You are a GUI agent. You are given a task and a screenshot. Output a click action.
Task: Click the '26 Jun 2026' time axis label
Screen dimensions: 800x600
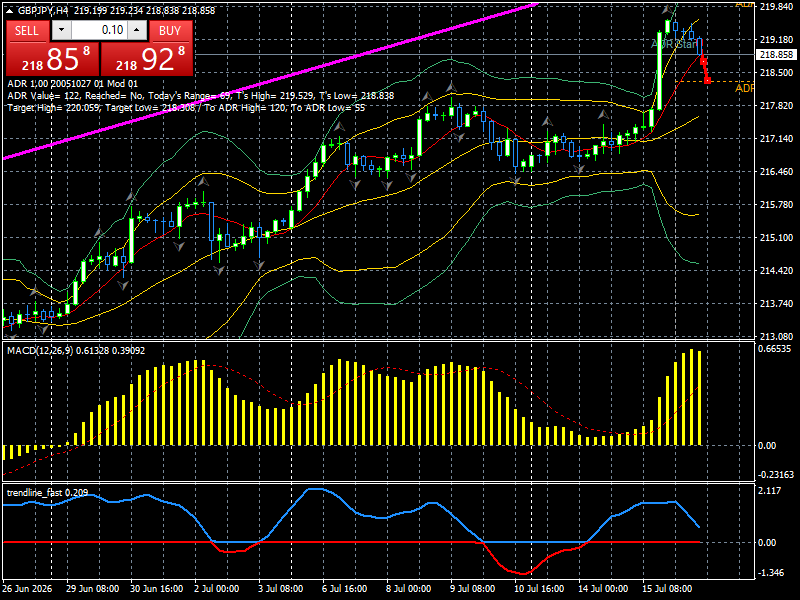27,589
